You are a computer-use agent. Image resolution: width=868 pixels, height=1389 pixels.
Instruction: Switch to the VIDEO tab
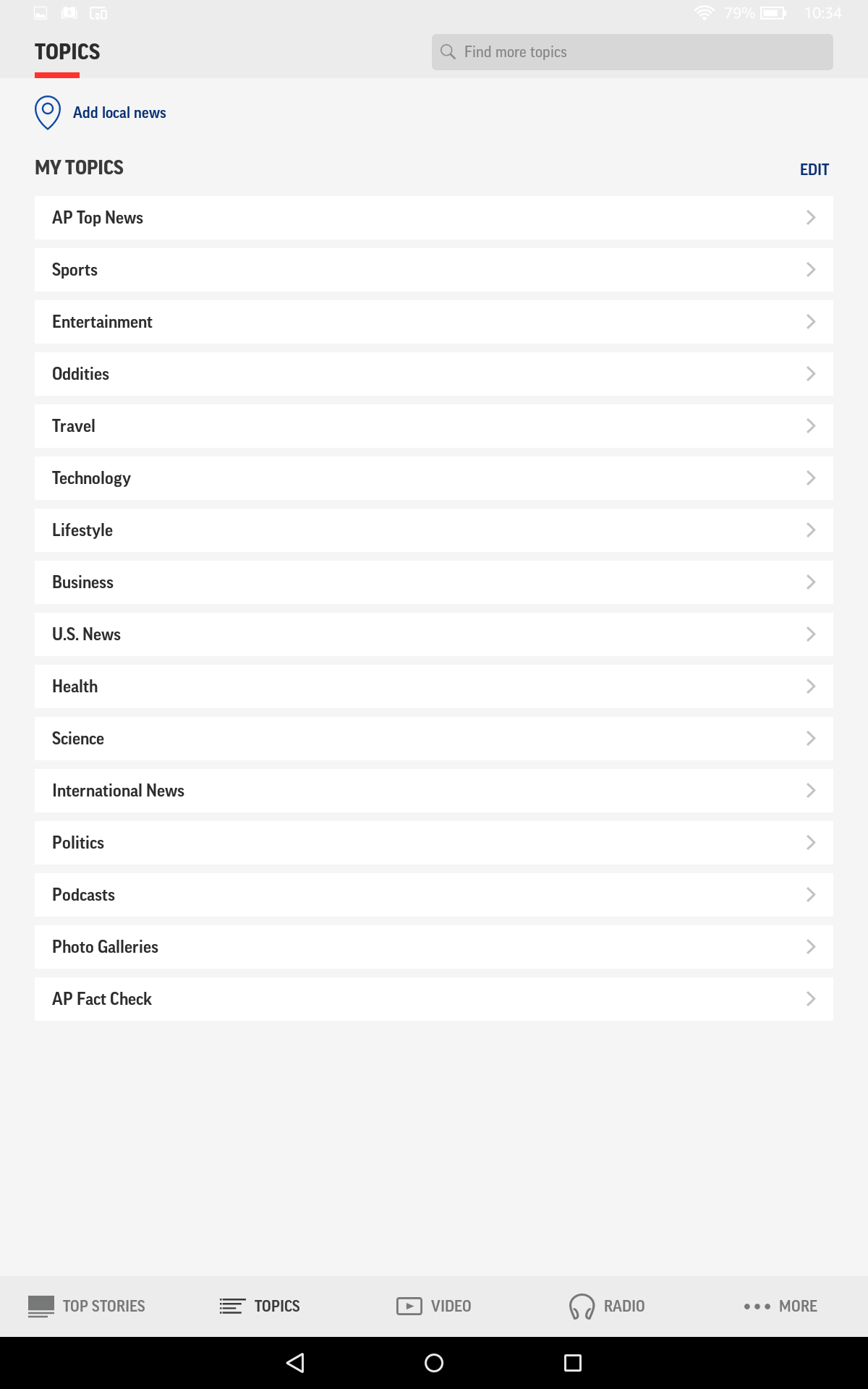(x=450, y=1306)
